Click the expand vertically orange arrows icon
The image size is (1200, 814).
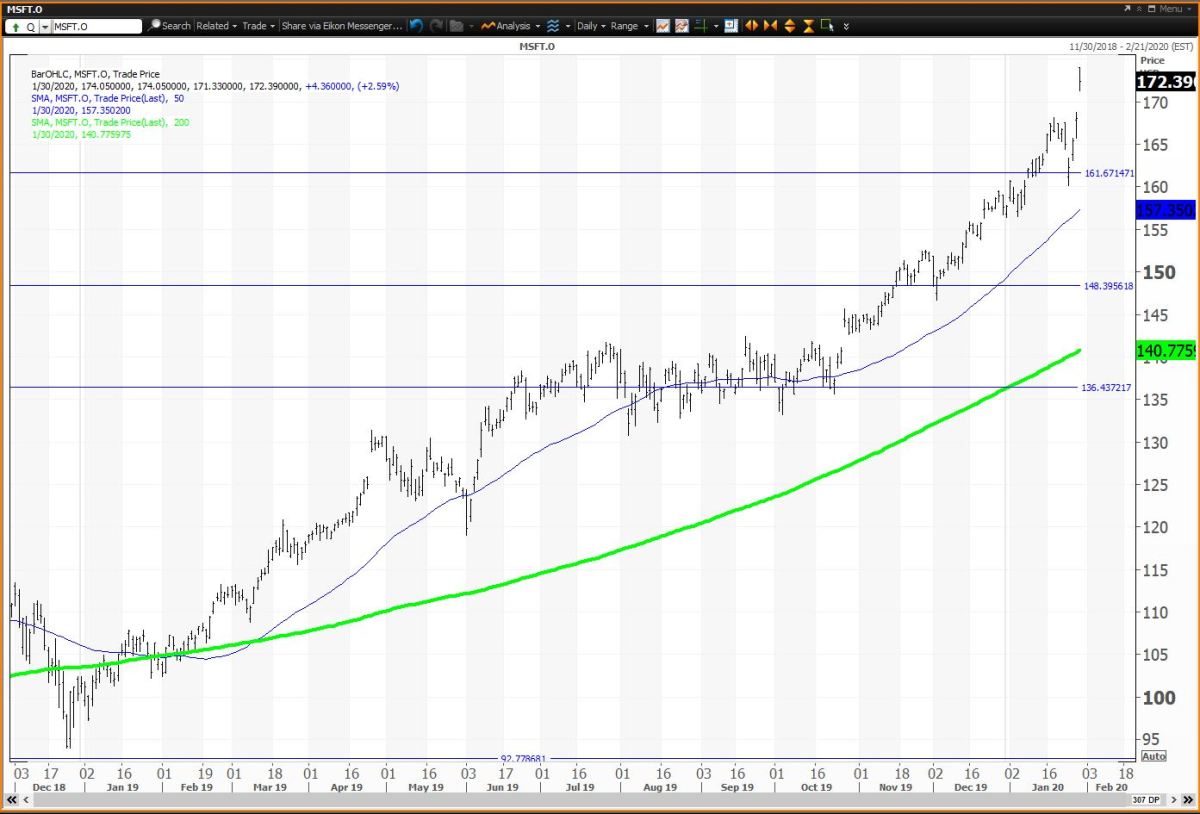(x=790, y=26)
